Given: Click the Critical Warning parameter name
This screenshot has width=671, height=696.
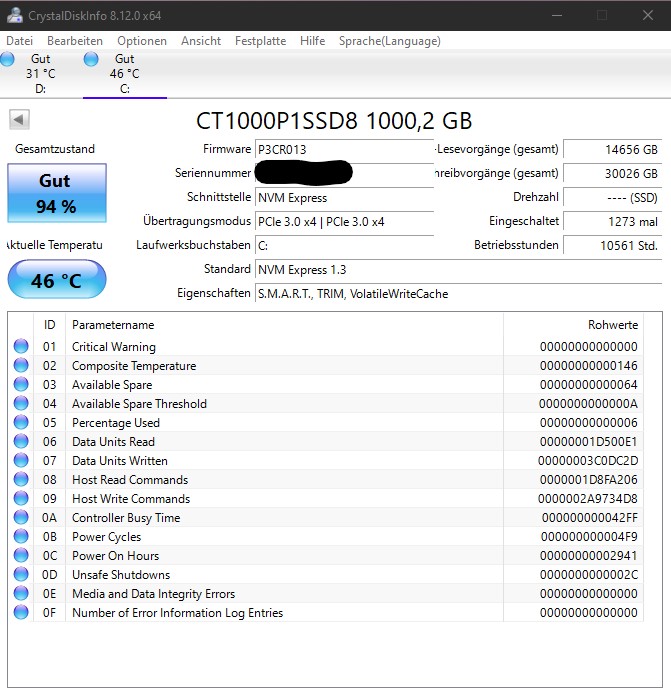Looking at the screenshot, I should point(114,347).
